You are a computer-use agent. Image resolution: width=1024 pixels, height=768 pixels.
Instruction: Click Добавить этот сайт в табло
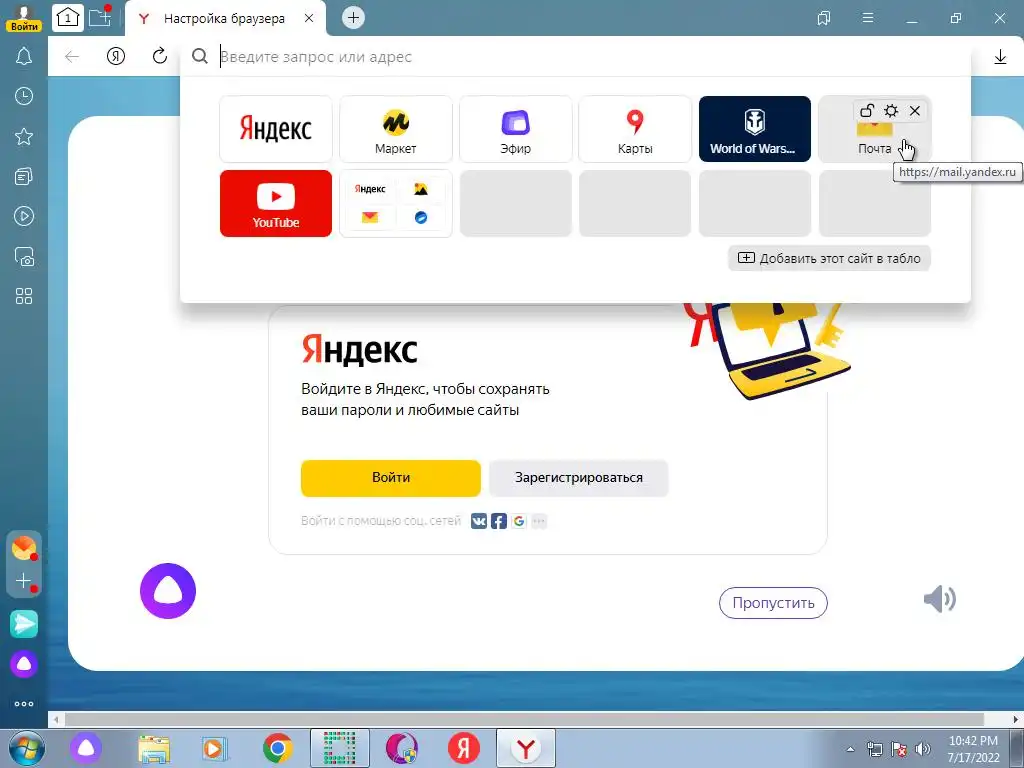(x=829, y=258)
